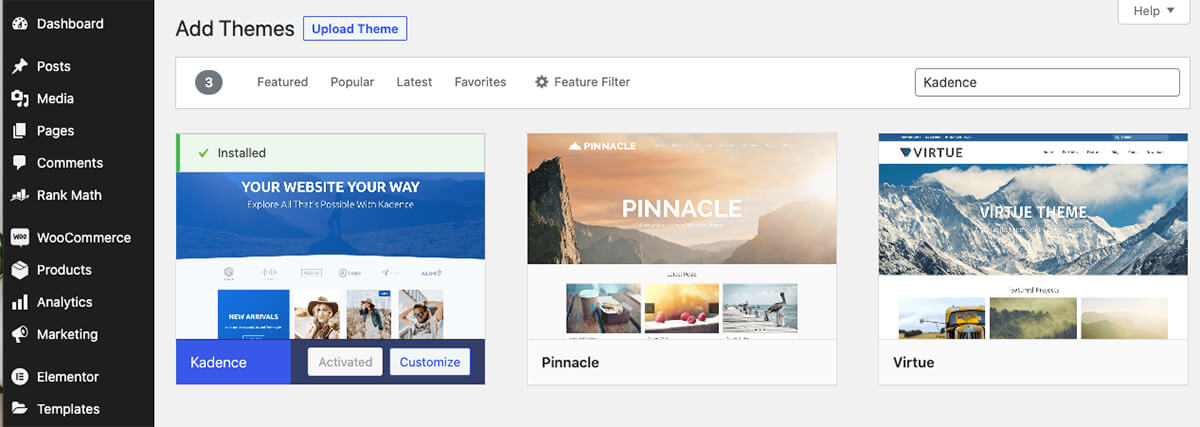This screenshot has width=1200, height=427.
Task: Click the Posts pushpin icon
Action: (x=19, y=66)
